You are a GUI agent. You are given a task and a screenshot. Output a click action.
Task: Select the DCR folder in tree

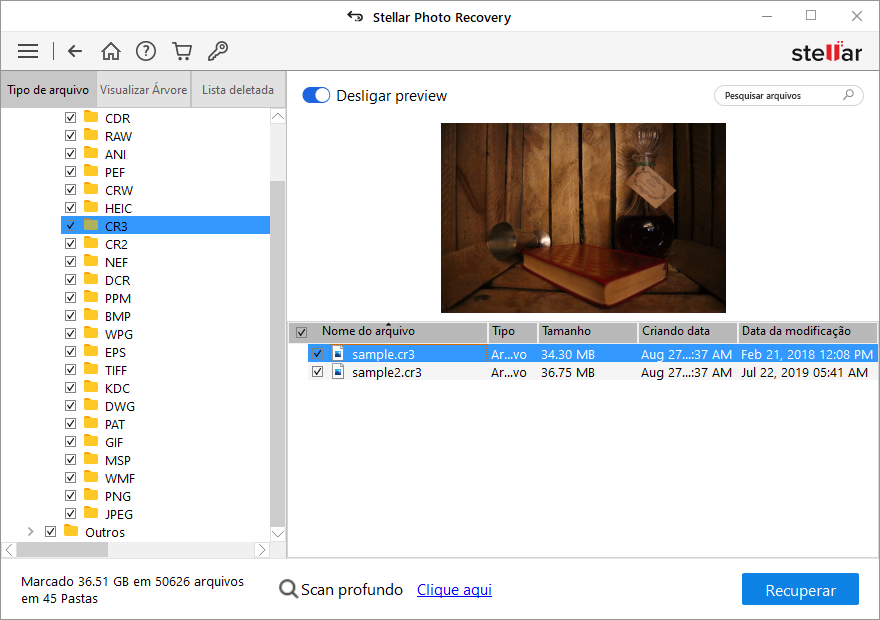(x=117, y=280)
